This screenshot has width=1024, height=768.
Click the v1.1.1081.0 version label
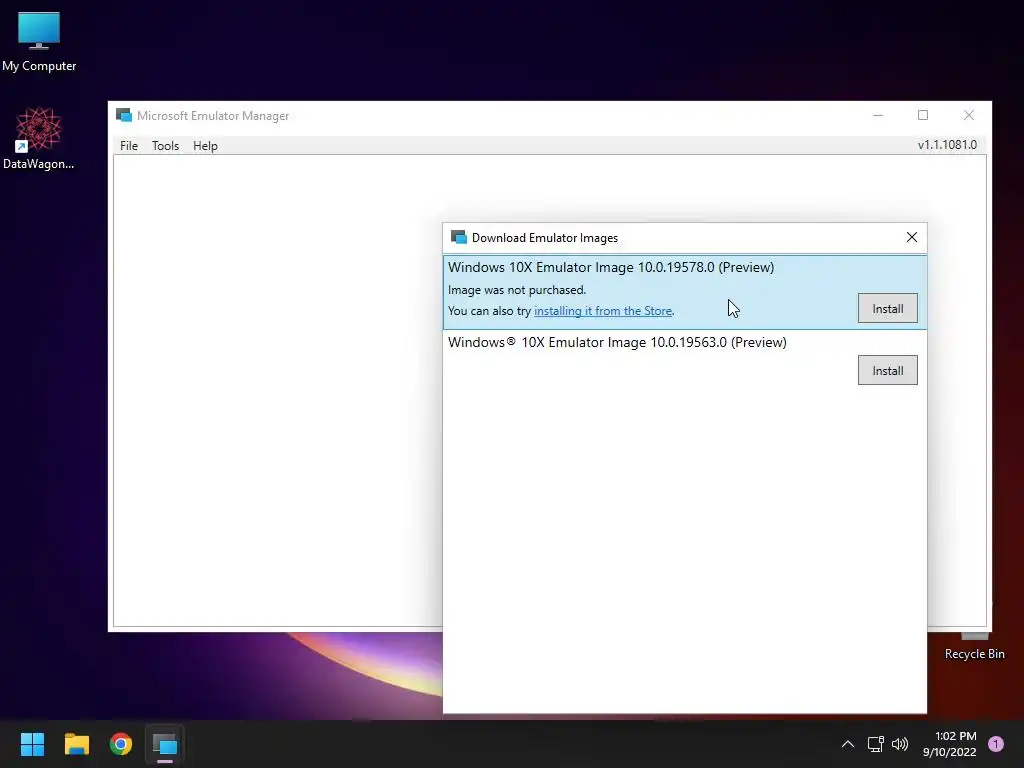pos(947,145)
